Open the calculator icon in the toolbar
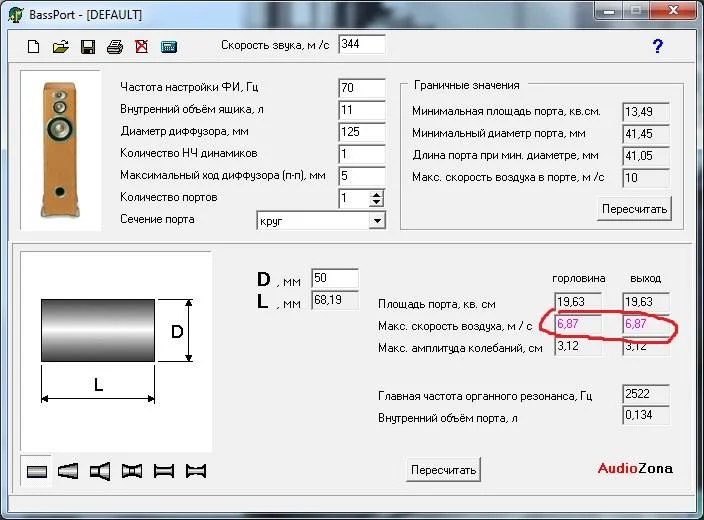704x520 pixels. pos(169,46)
